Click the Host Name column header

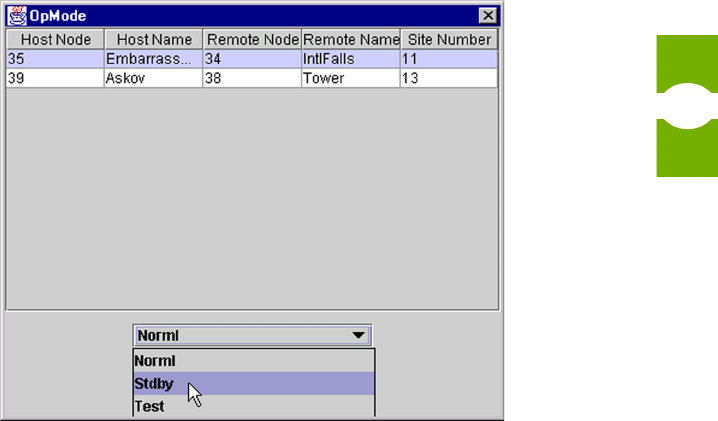pyautogui.click(x=154, y=39)
